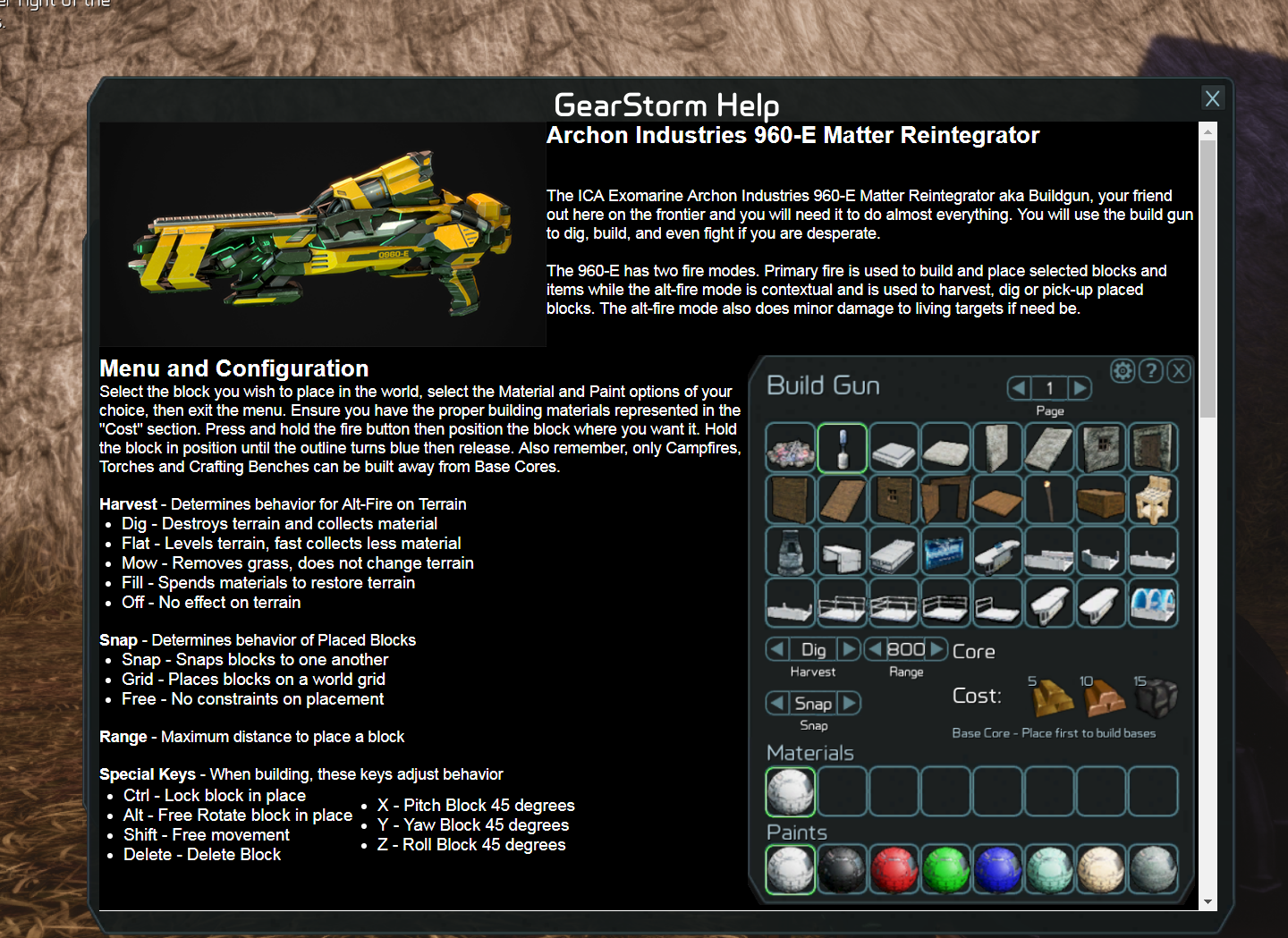Go to next Build Gun page

pos(1080,388)
